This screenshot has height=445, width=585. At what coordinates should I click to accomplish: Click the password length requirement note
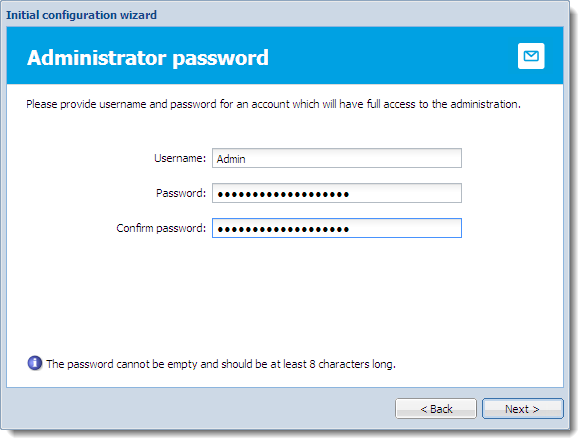221,364
